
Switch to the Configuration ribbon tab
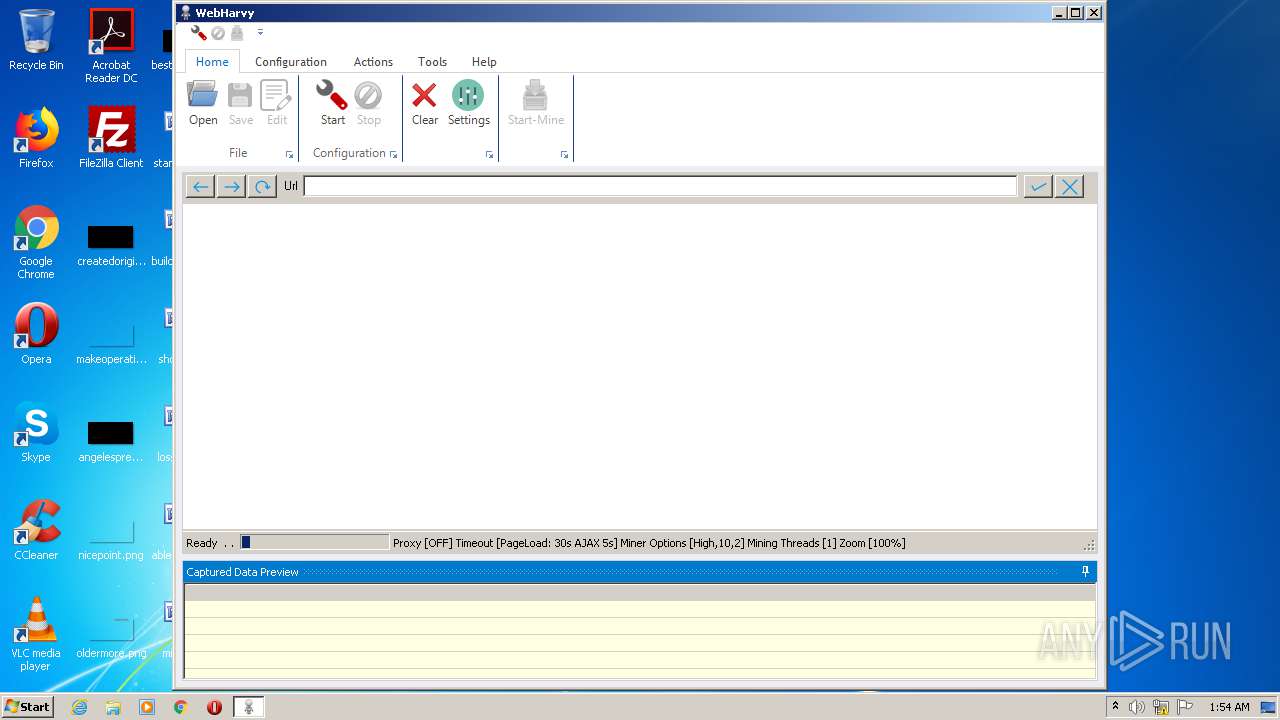tap(291, 61)
